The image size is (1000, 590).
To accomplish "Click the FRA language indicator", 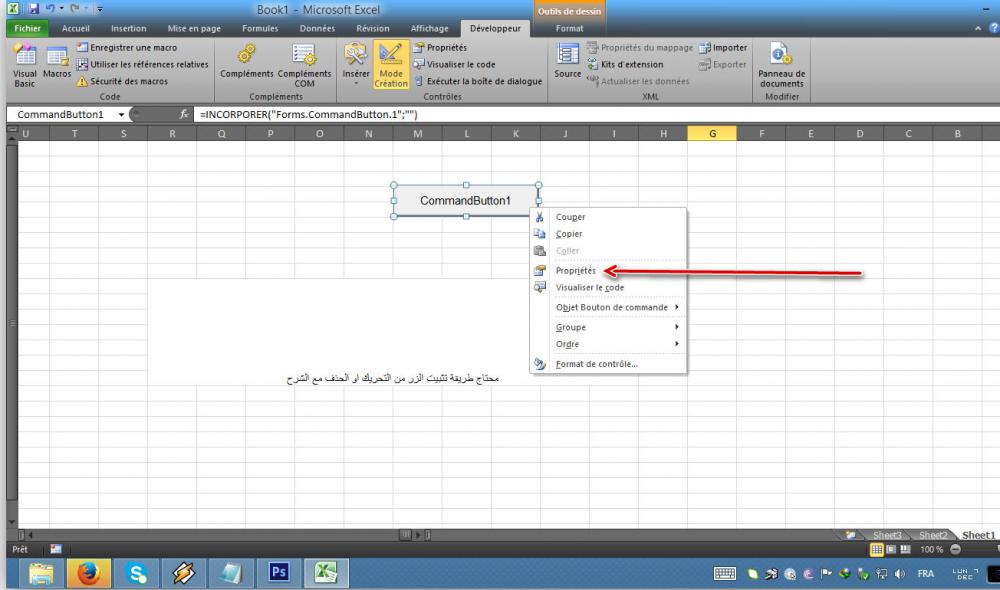I will (x=925, y=574).
